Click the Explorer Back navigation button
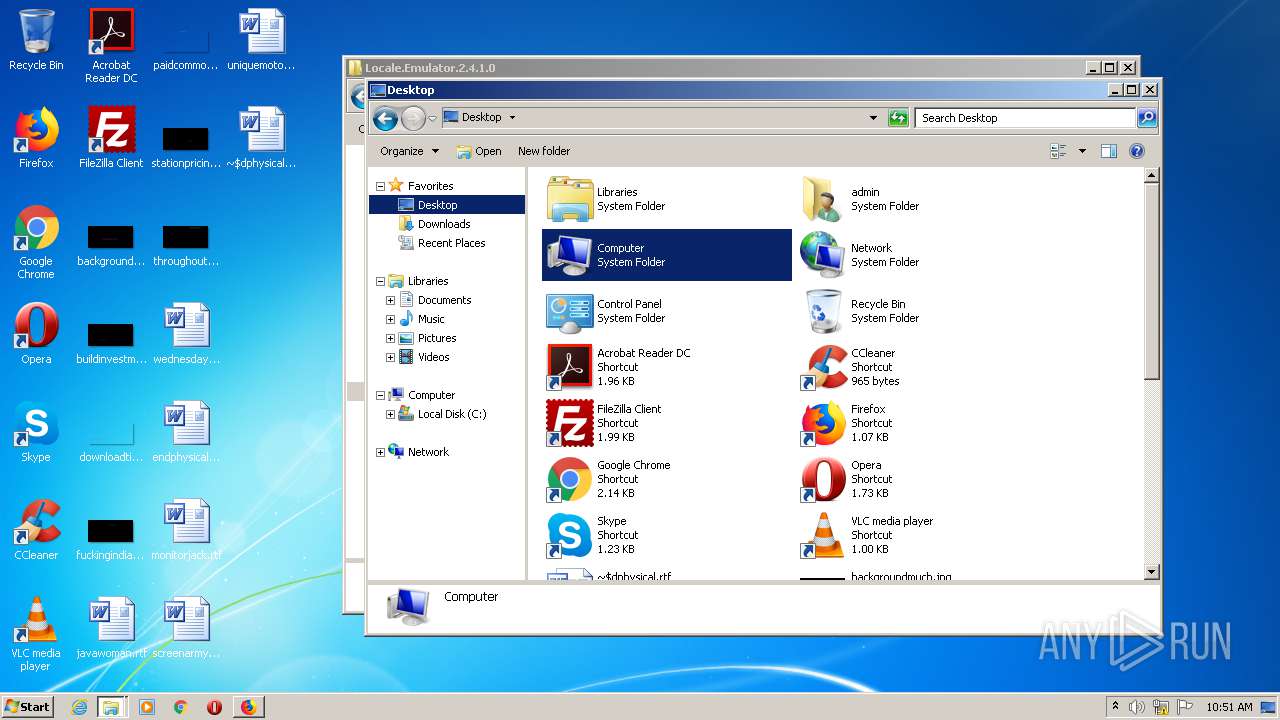This screenshot has width=1280, height=720. [x=385, y=118]
